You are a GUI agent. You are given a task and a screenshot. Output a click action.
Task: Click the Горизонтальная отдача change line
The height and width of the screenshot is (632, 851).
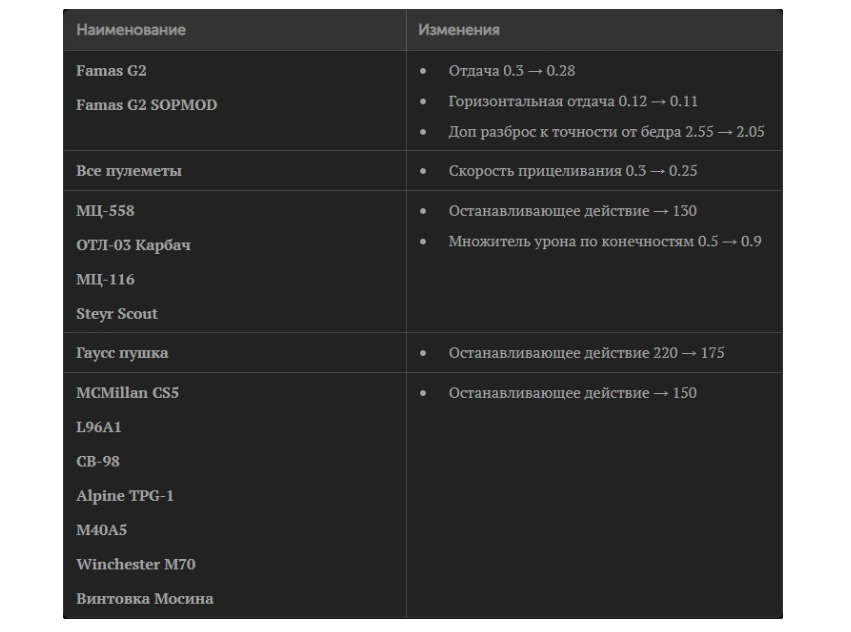click(x=573, y=101)
